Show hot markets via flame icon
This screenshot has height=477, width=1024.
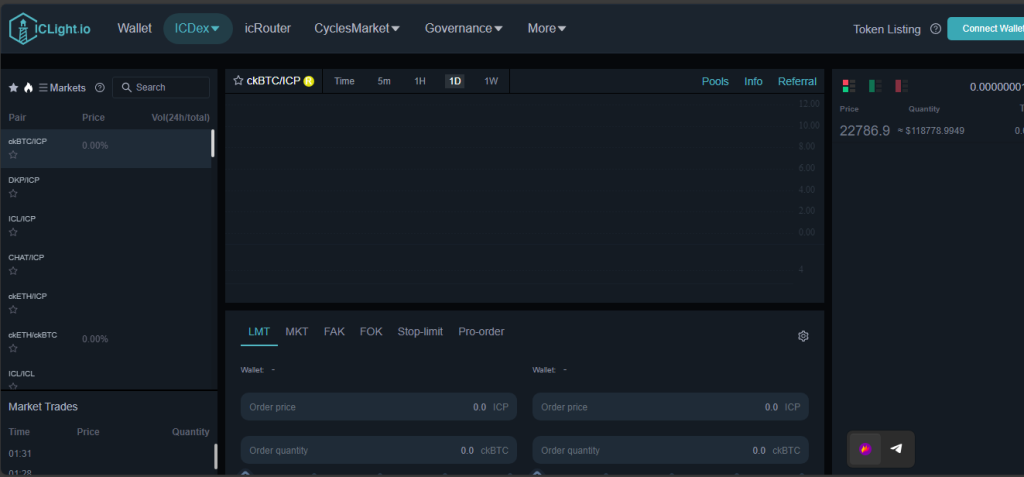(28, 88)
